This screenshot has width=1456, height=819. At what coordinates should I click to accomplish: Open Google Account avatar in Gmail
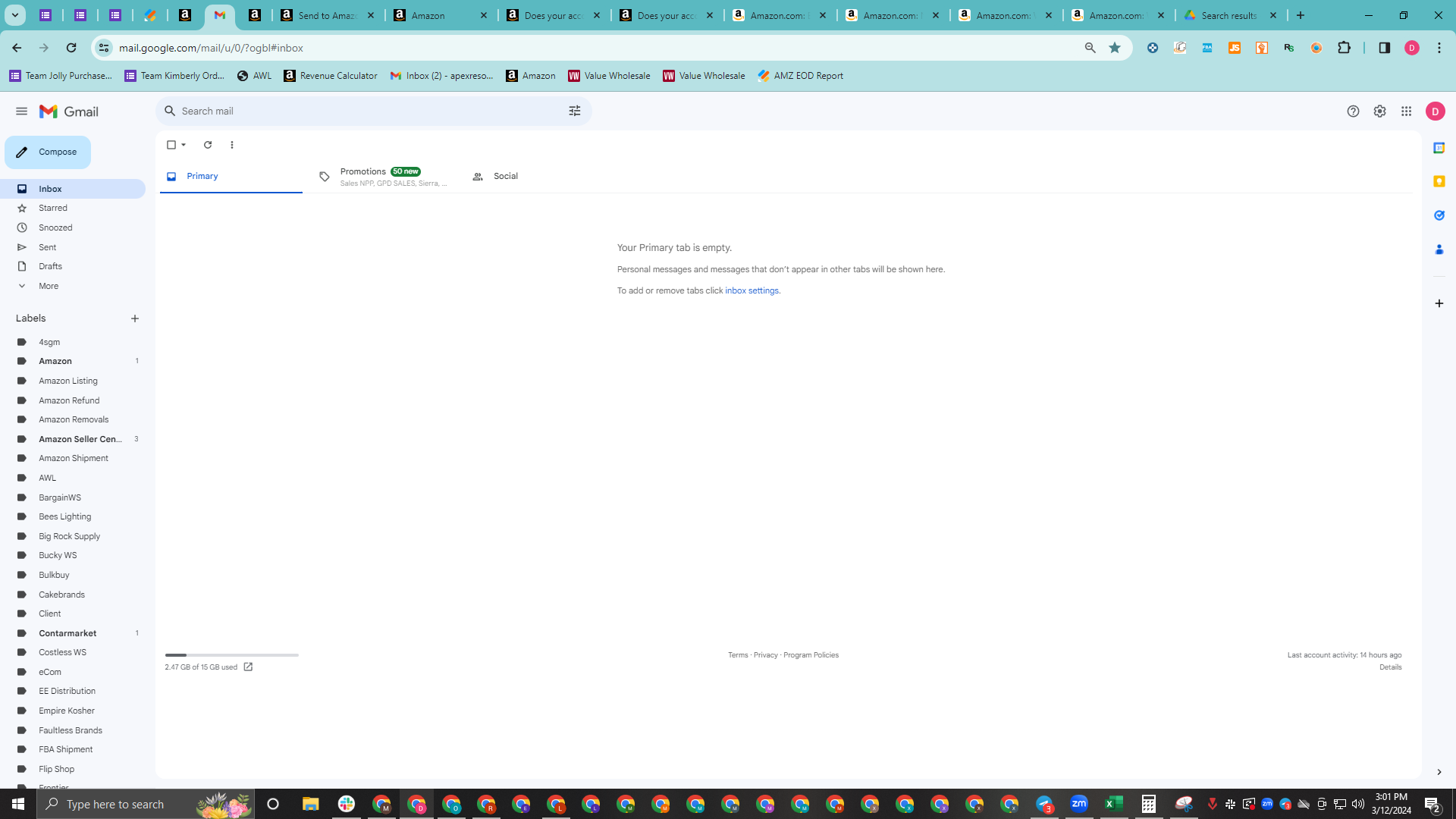(x=1435, y=111)
